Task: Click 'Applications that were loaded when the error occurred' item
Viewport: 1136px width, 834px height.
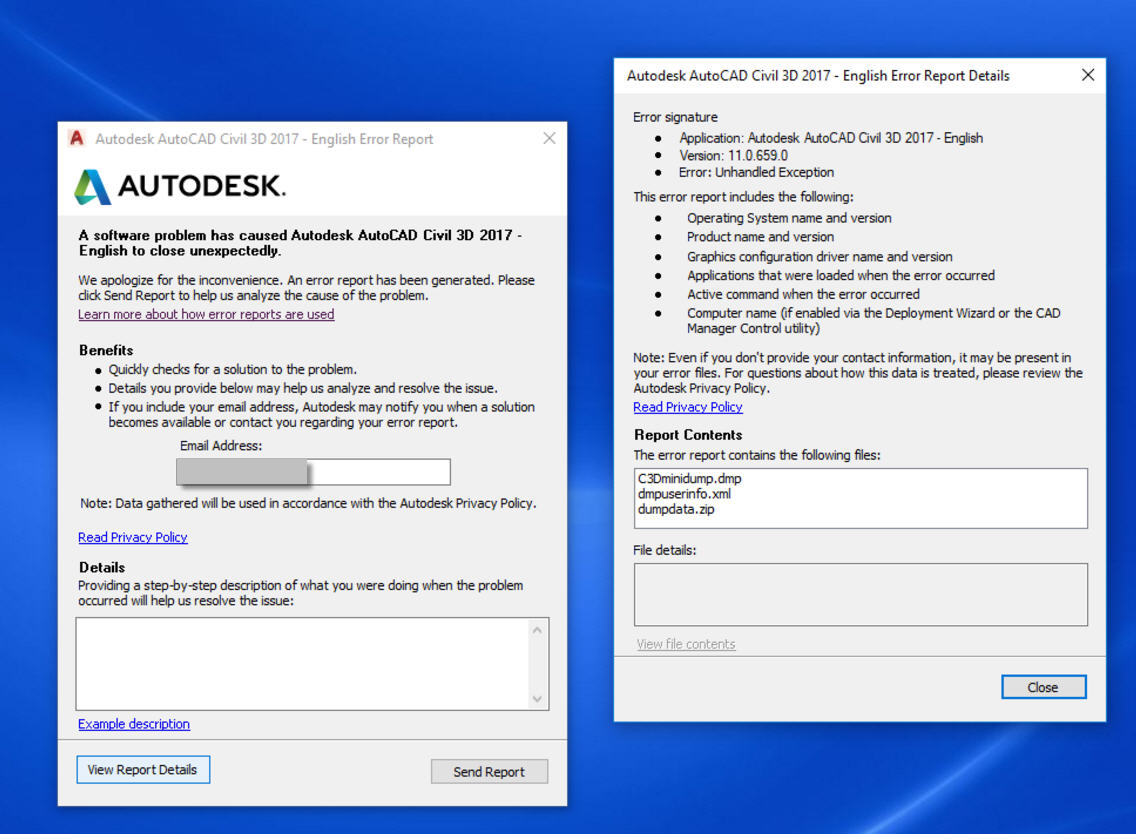Action: pos(840,275)
